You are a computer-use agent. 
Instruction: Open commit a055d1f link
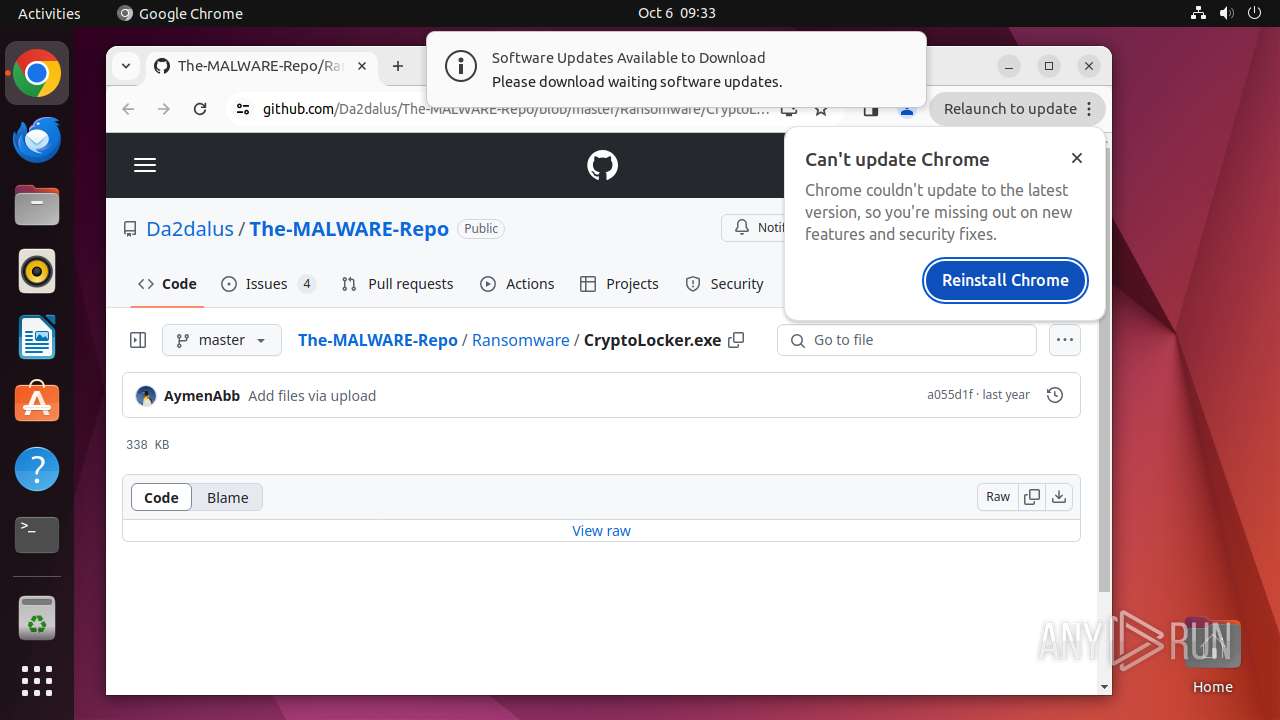[x=950, y=395]
